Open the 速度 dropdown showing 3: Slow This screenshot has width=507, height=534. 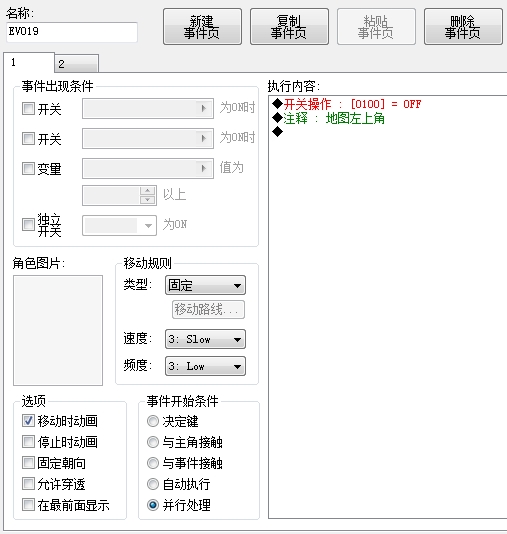[x=205, y=339]
